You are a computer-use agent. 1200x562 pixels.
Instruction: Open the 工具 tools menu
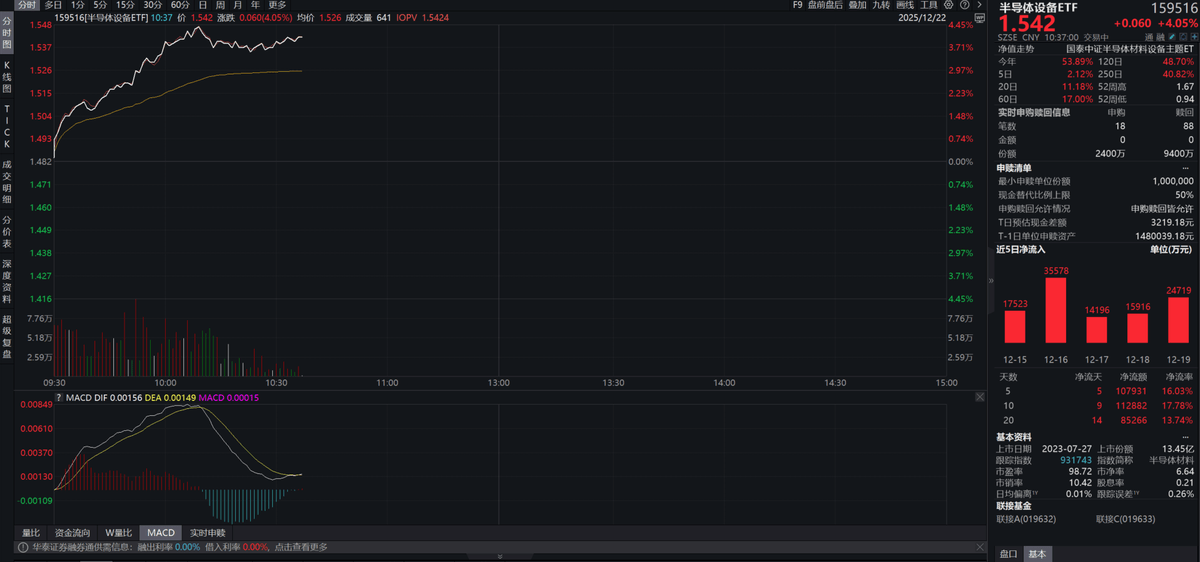[929, 5]
